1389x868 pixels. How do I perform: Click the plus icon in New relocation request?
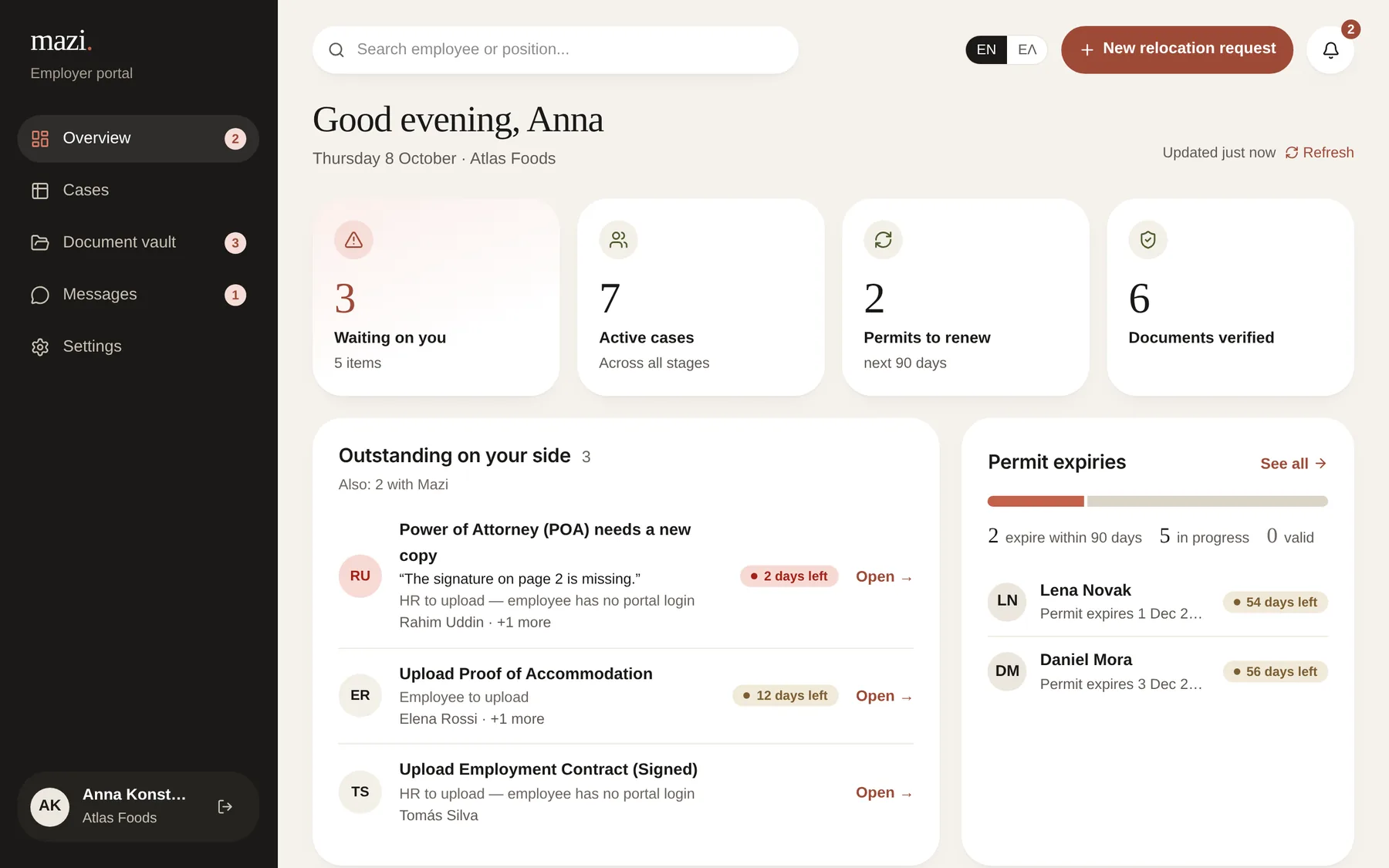(1087, 50)
